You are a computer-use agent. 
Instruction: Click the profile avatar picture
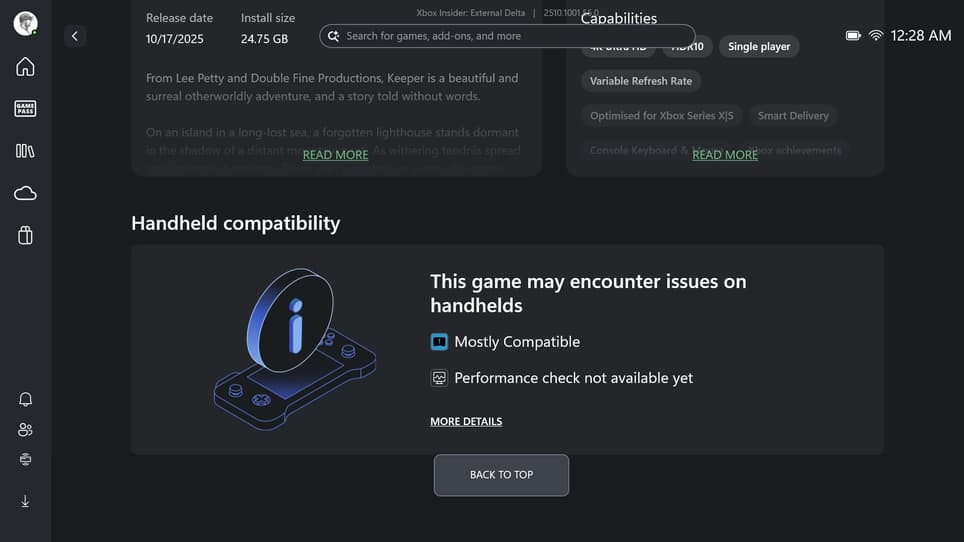pyautogui.click(x=25, y=24)
